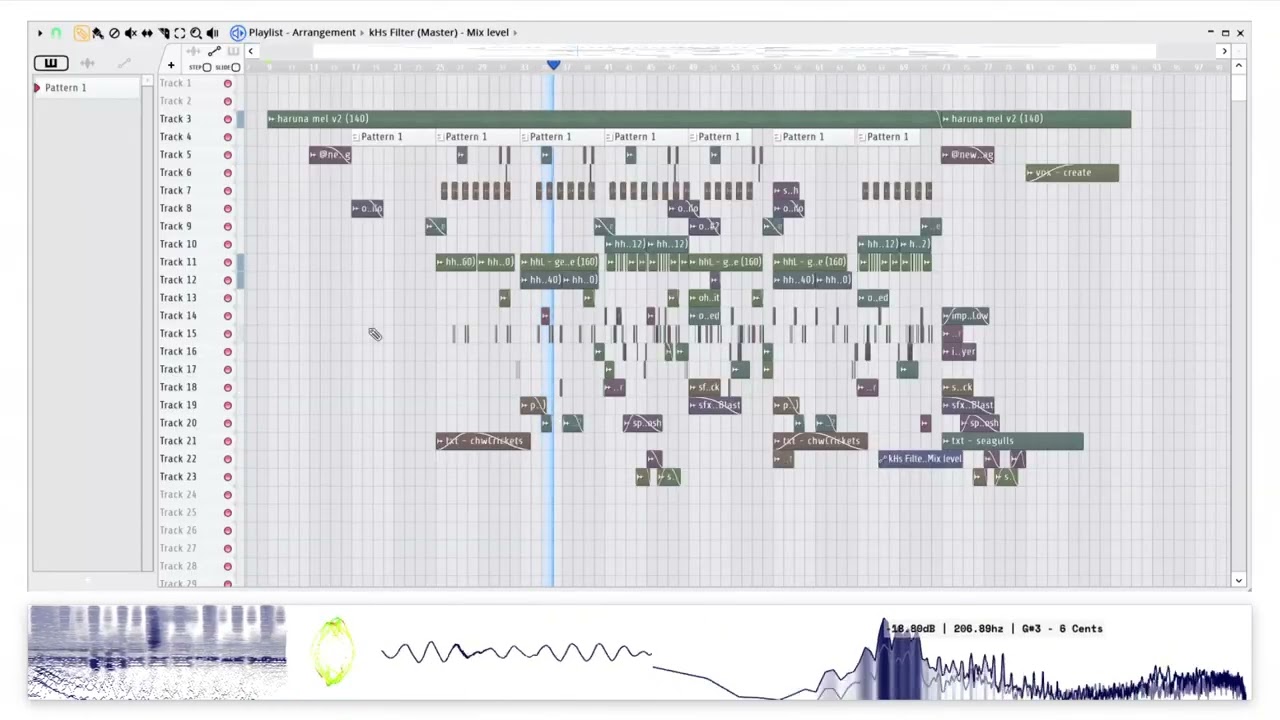Click the audio waveform icon above STEP
The height and width of the screenshot is (720, 1280).
click(x=193, y=51)
